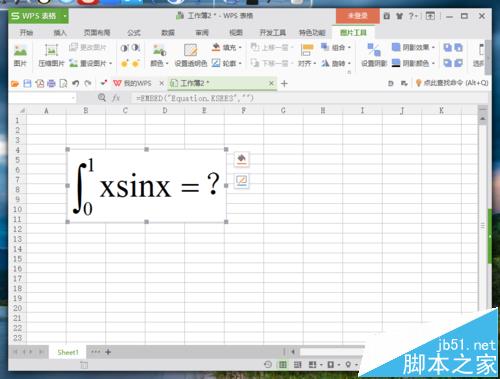Open the 数据 Data tab
The image size is (500, 379).
click(x=168, y=32)
